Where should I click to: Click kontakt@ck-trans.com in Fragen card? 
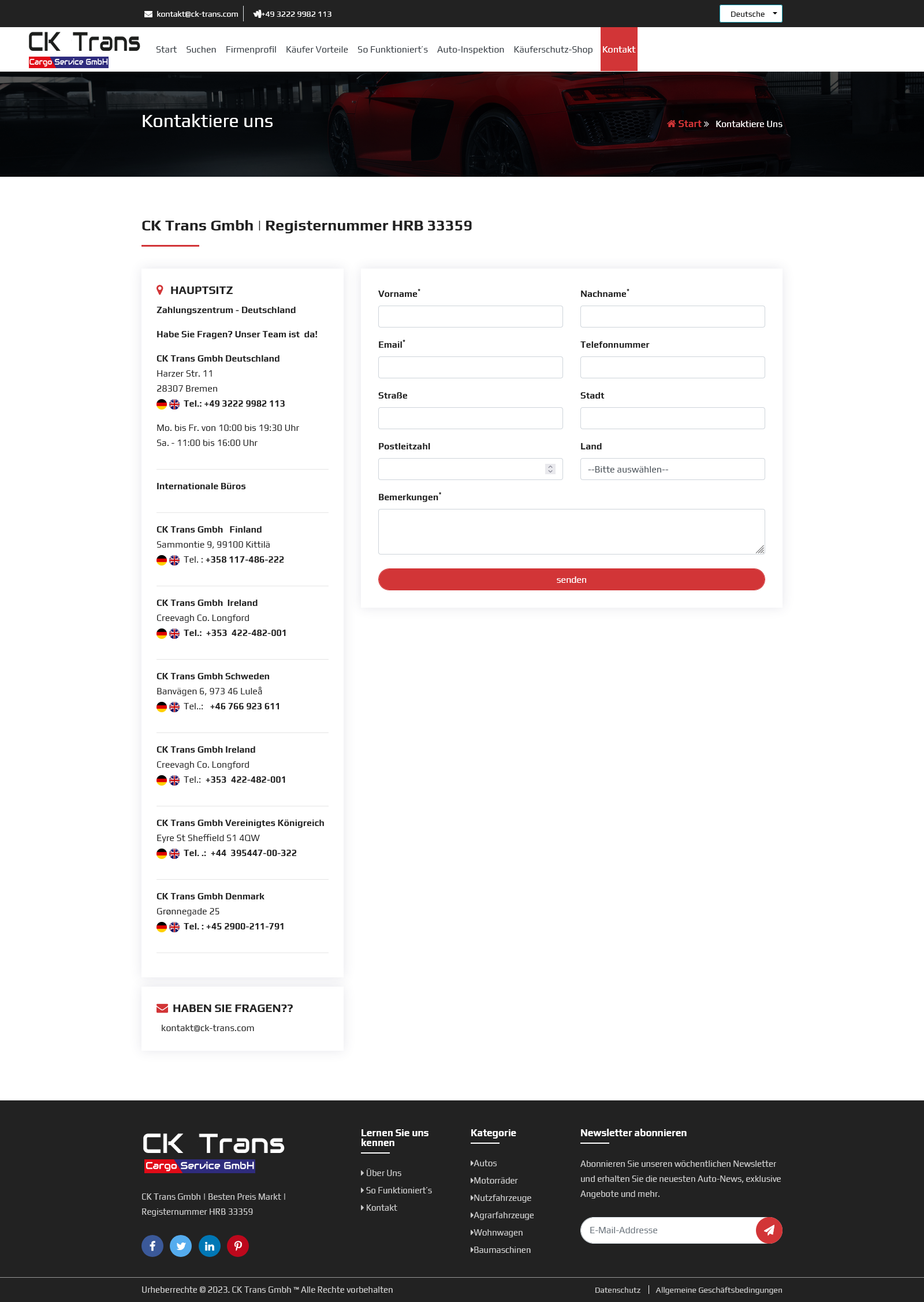208,1028
